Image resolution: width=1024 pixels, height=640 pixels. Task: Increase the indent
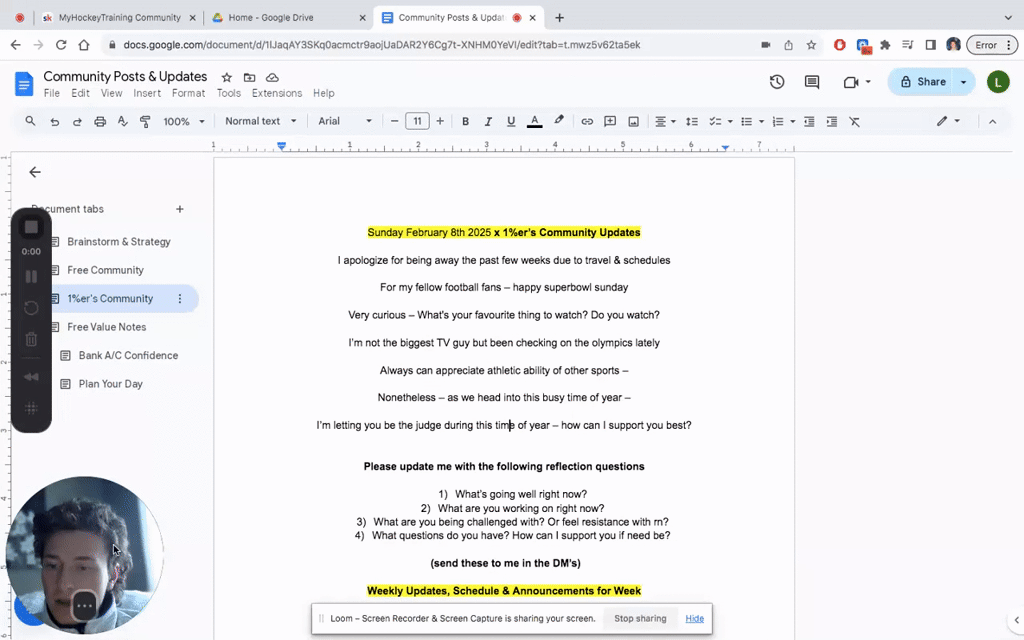[831, 121]
